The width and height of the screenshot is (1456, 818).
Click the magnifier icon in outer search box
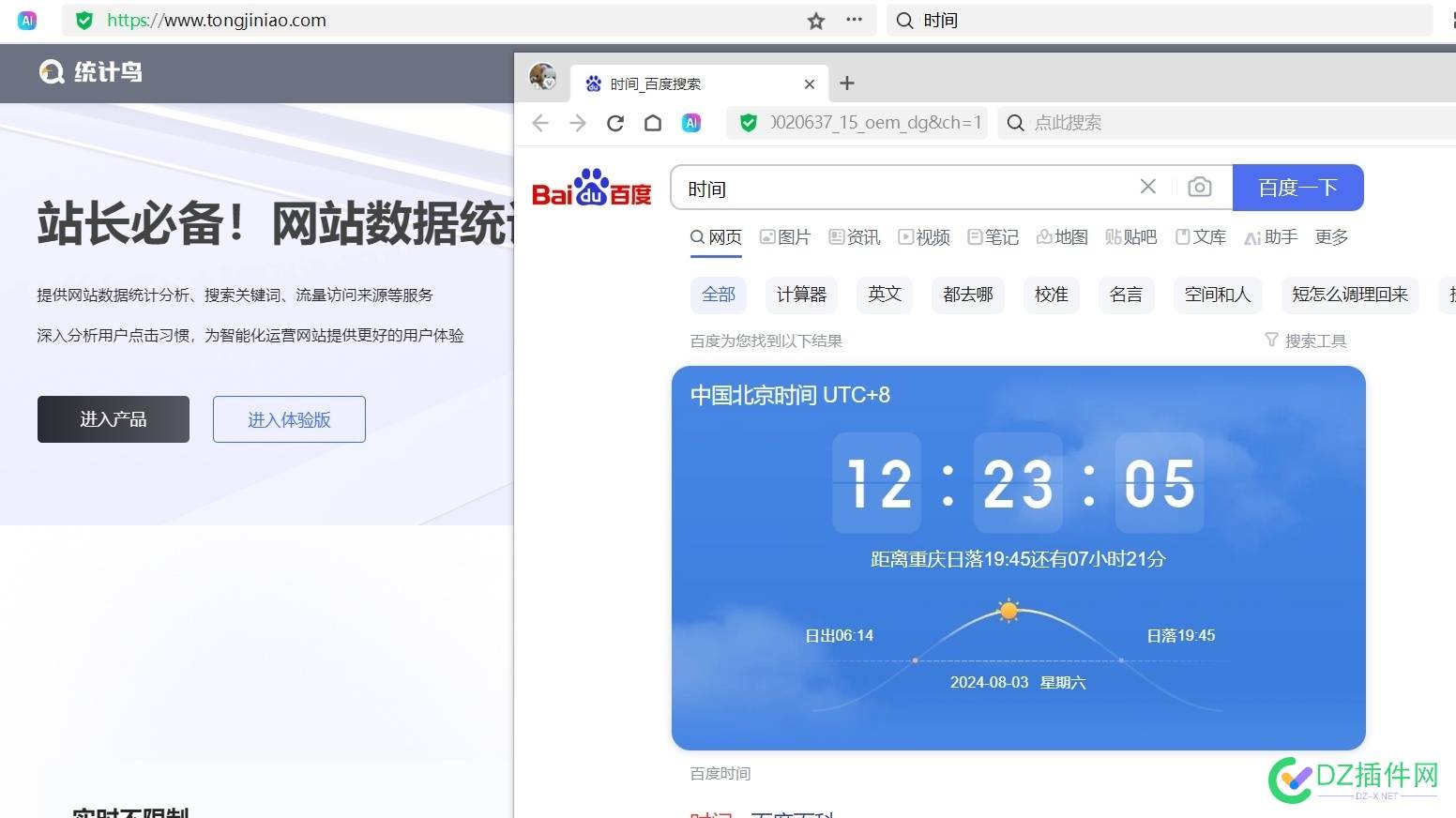coord(904,21)
